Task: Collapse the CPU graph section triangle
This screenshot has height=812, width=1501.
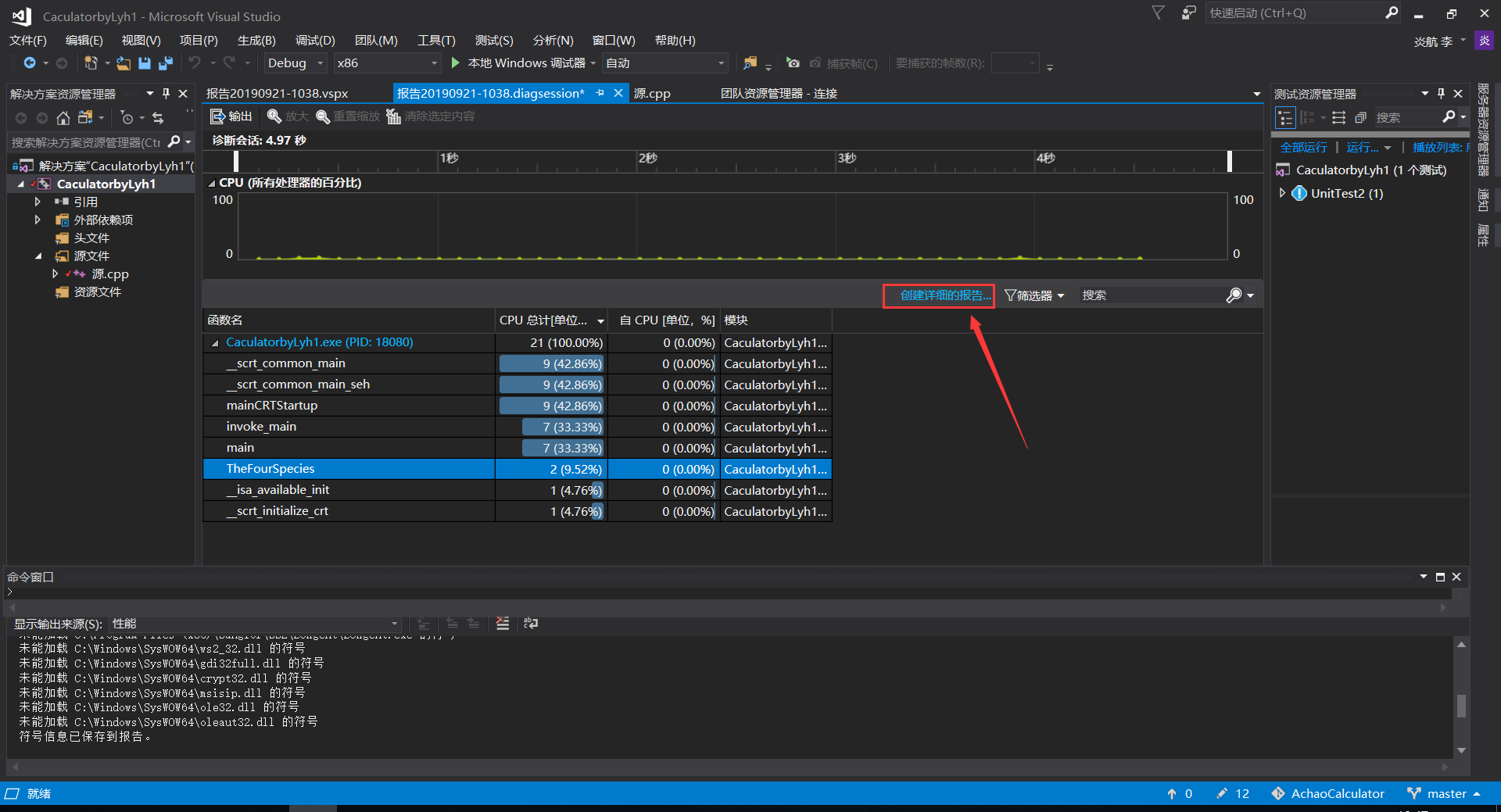Action: pos(211,184)
